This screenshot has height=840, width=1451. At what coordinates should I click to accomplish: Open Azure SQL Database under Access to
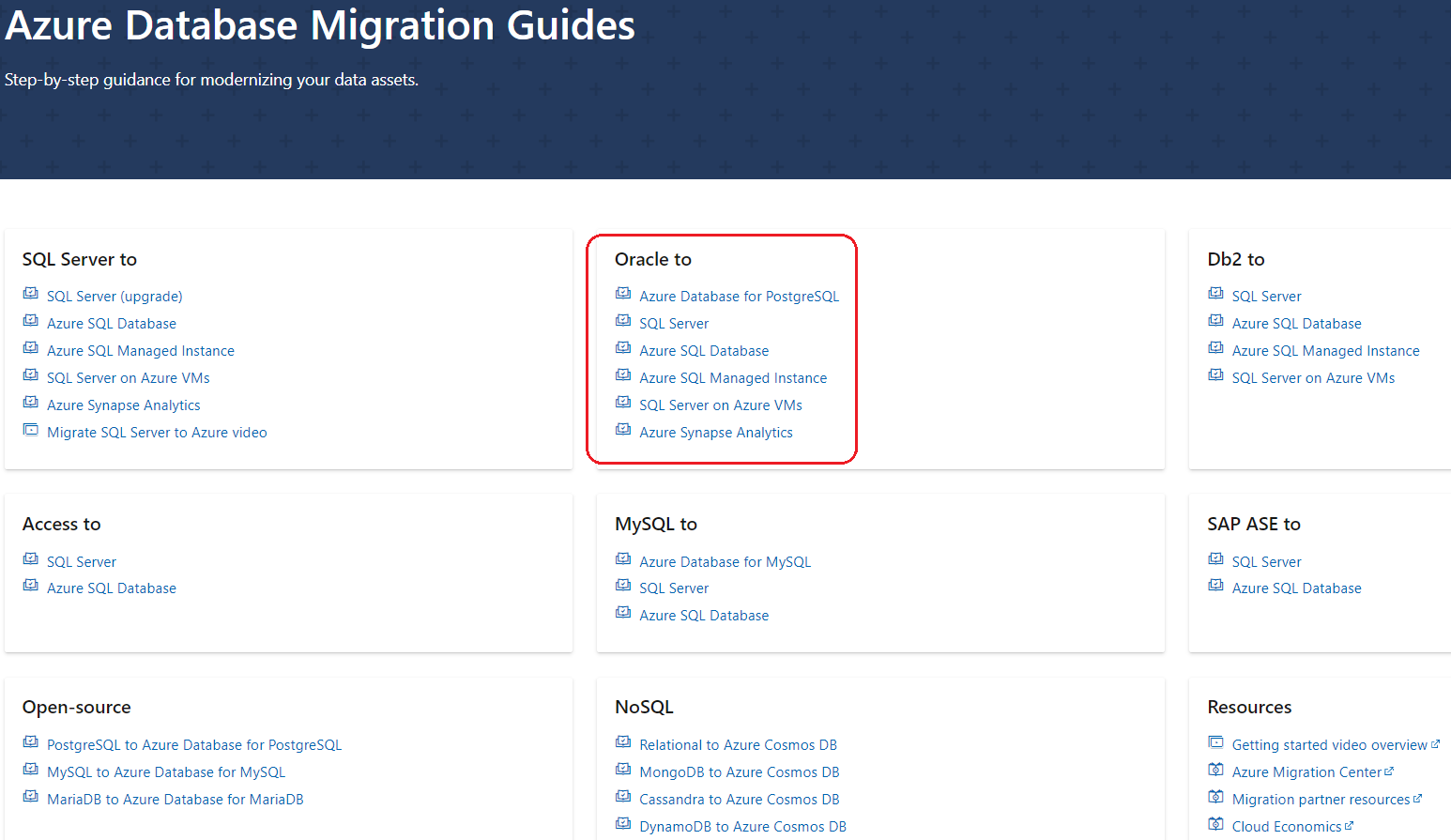(112, 588)
